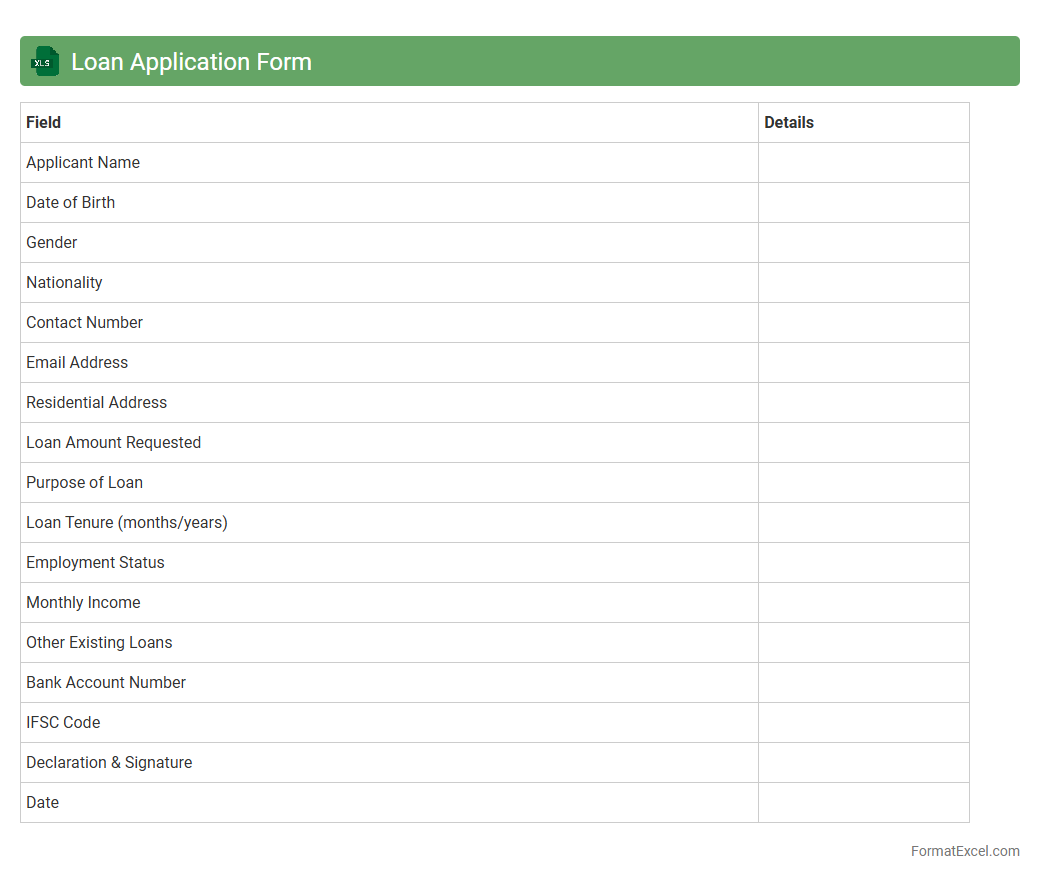Open the FormatExcel.com link
1040x880 pixels.
(x=964, y=851)
